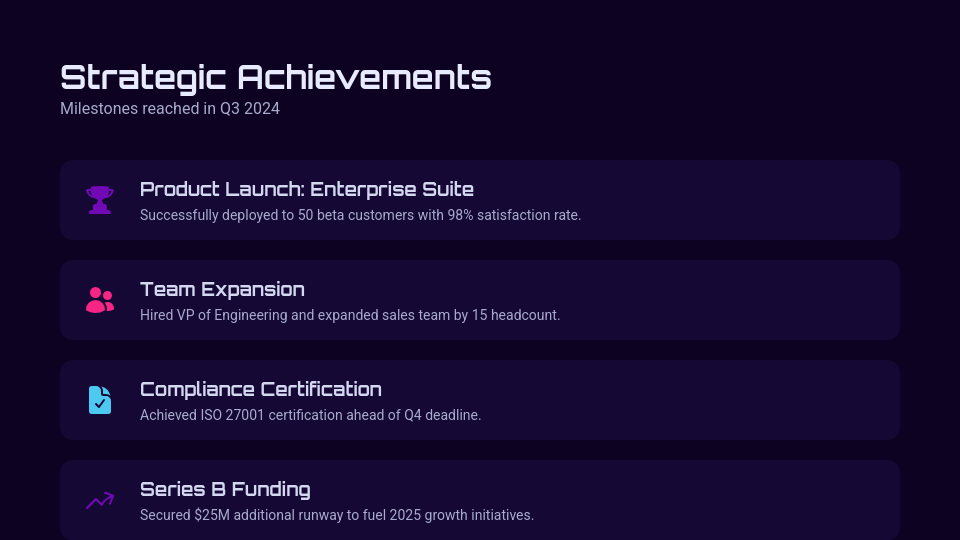This screenshot has height=540, width=960.
Task: Click the Series B Funding heading
Action: [x=225, y=489]
